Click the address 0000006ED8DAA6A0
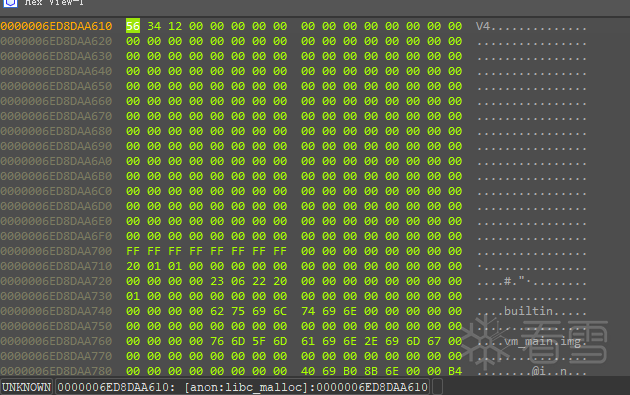The image size is (630, 395). coord(56,161)
